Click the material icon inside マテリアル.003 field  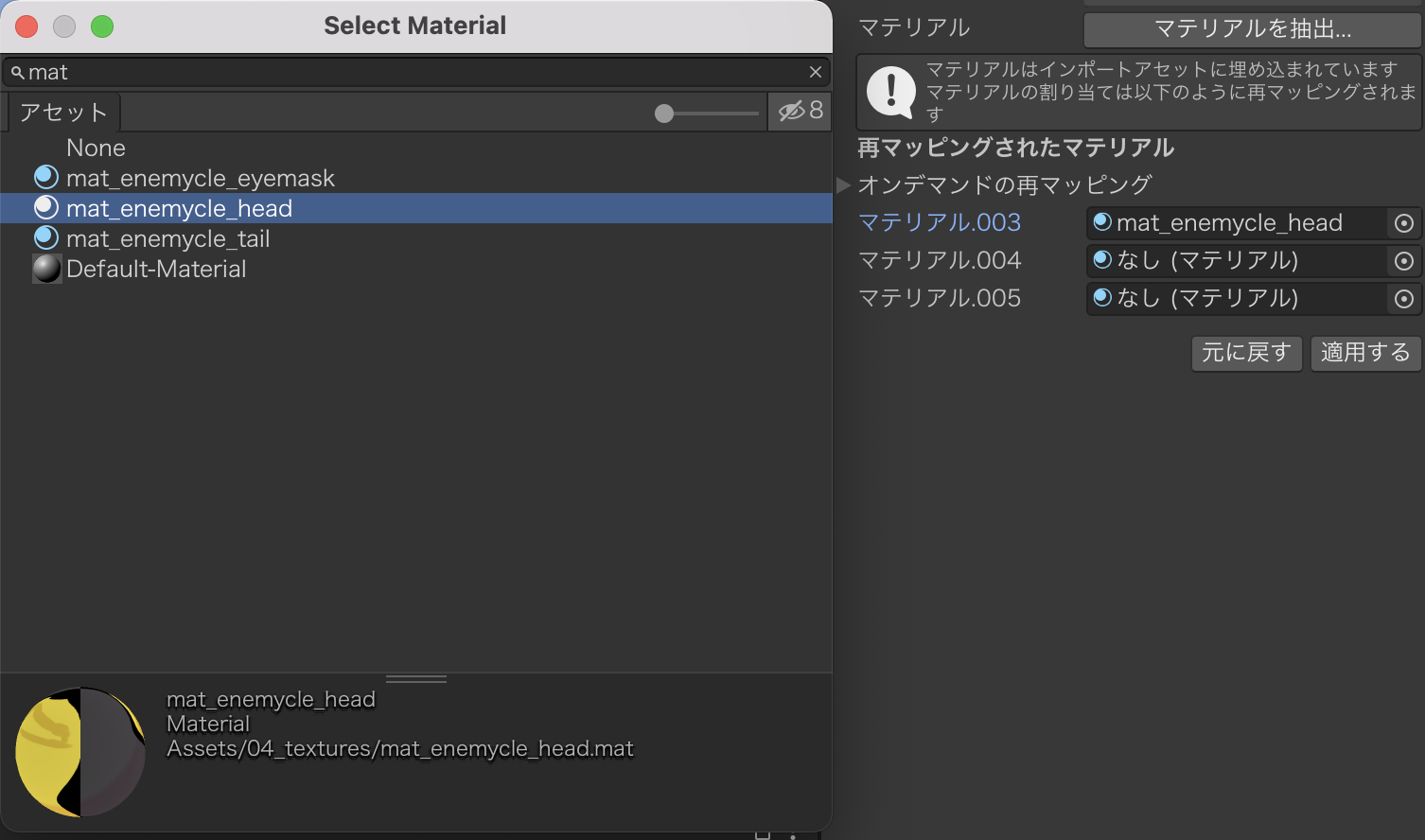coord(1102,222)
